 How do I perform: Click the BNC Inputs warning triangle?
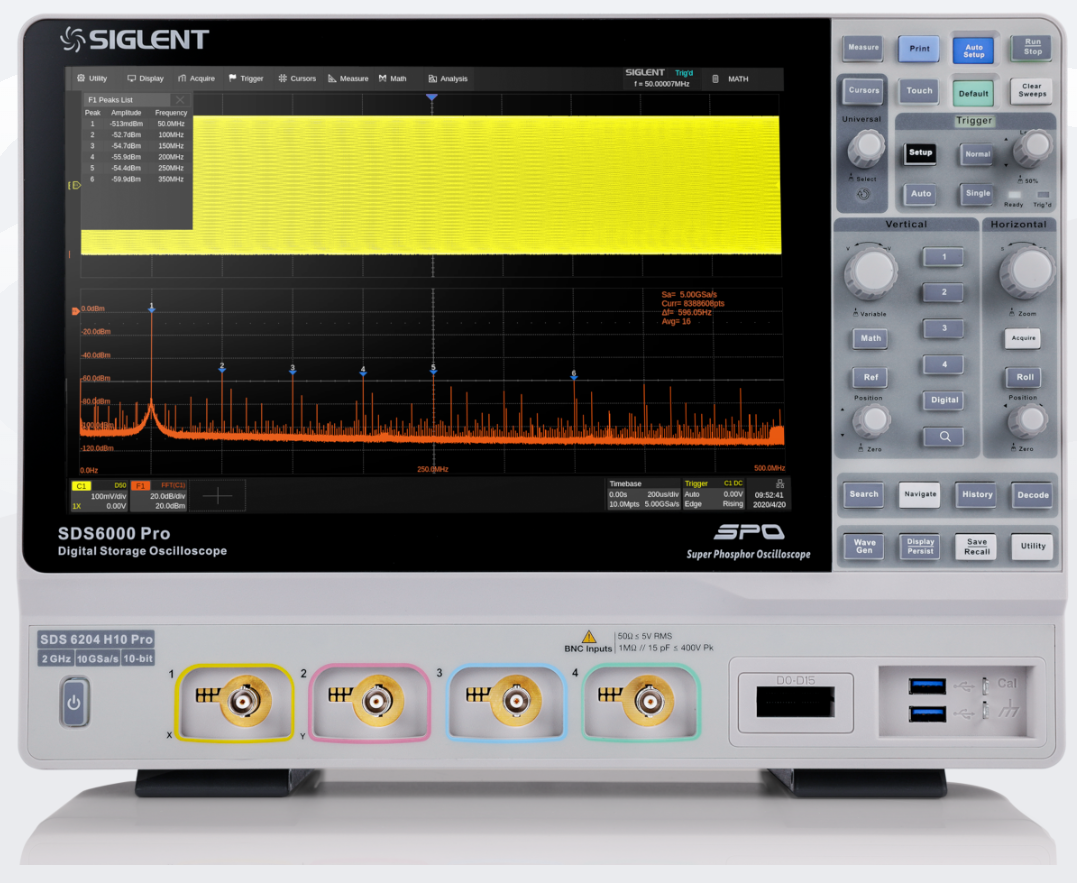(589, 637)
